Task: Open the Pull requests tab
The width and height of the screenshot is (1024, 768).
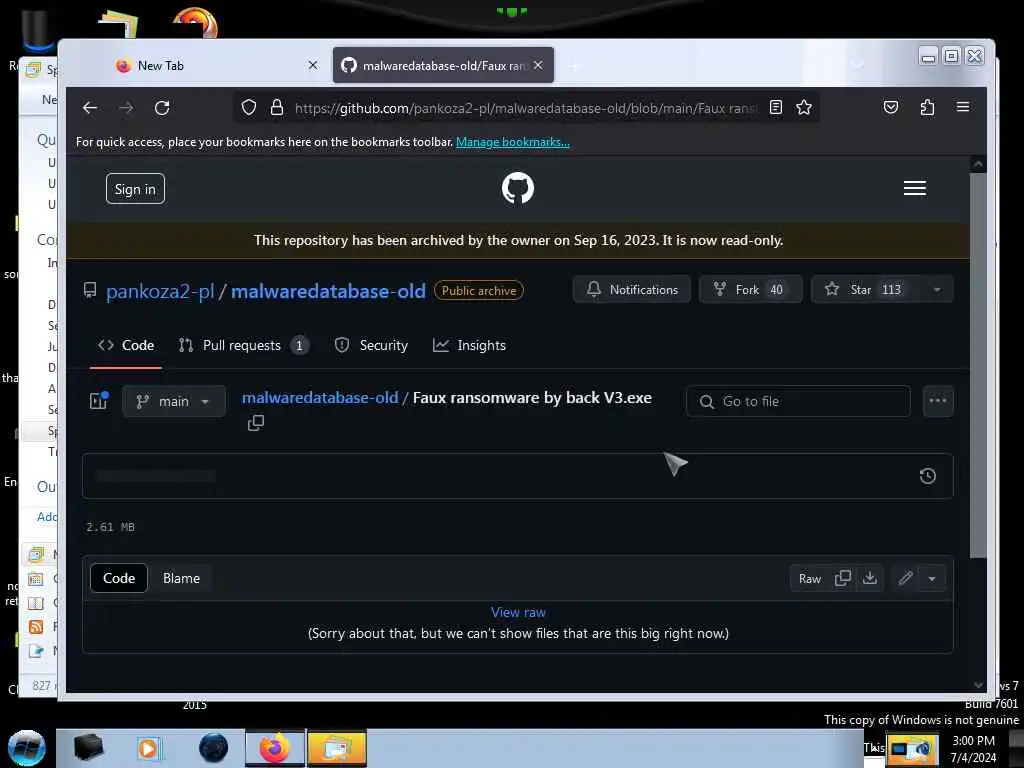Action: (243, 345)
